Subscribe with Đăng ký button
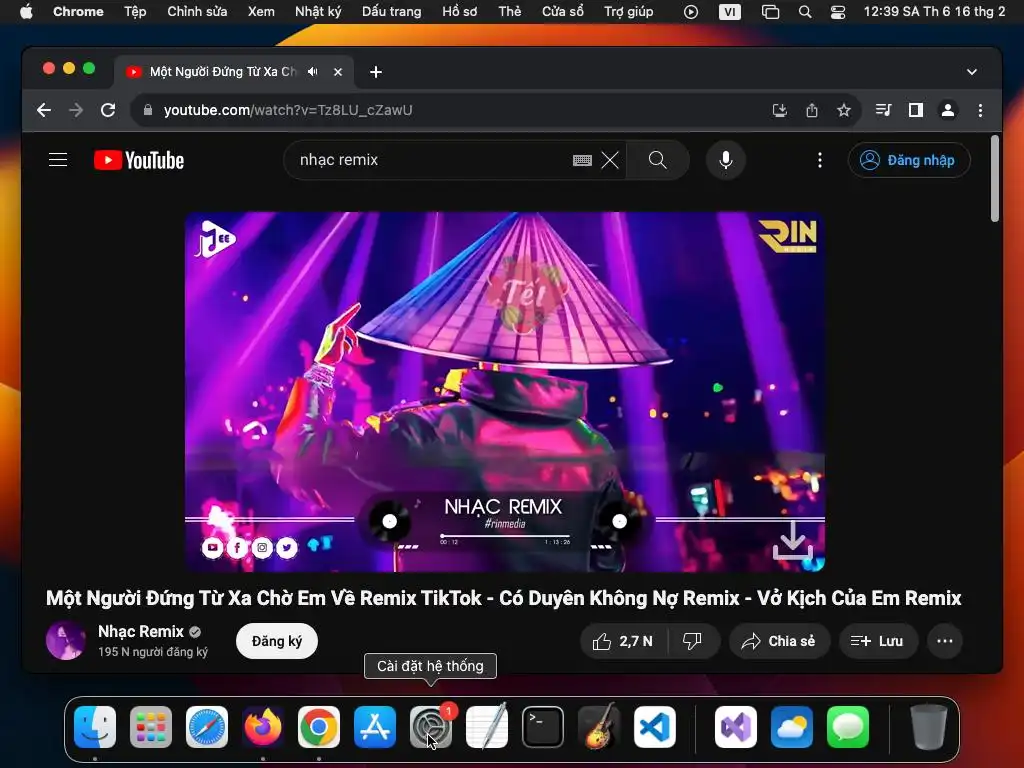 (x=277, y=641)
